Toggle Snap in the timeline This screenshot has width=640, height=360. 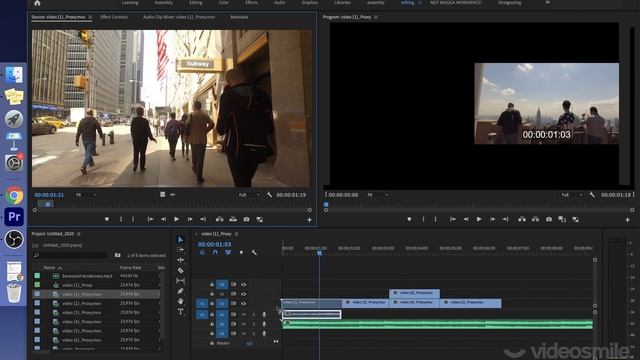click(x=215, y=253)
